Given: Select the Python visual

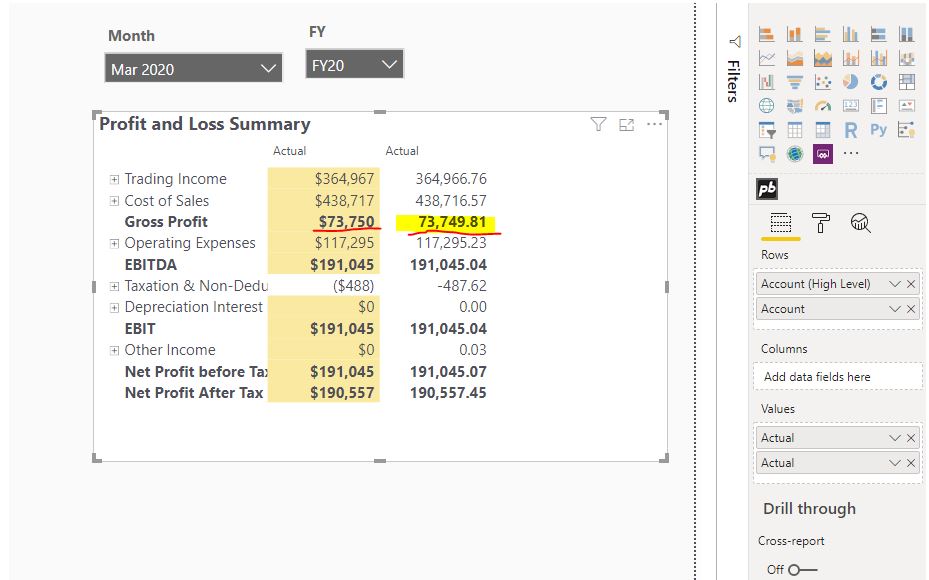Looking at the screenshot, I should click(x=878, y=130).
